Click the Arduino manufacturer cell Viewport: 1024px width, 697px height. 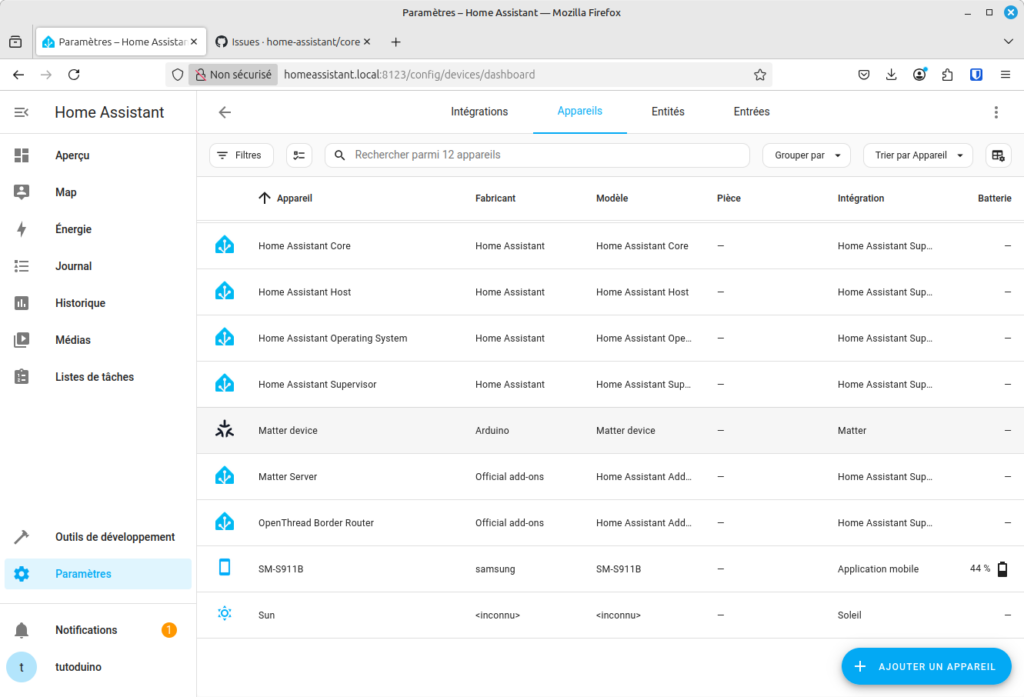coord(492,430)
